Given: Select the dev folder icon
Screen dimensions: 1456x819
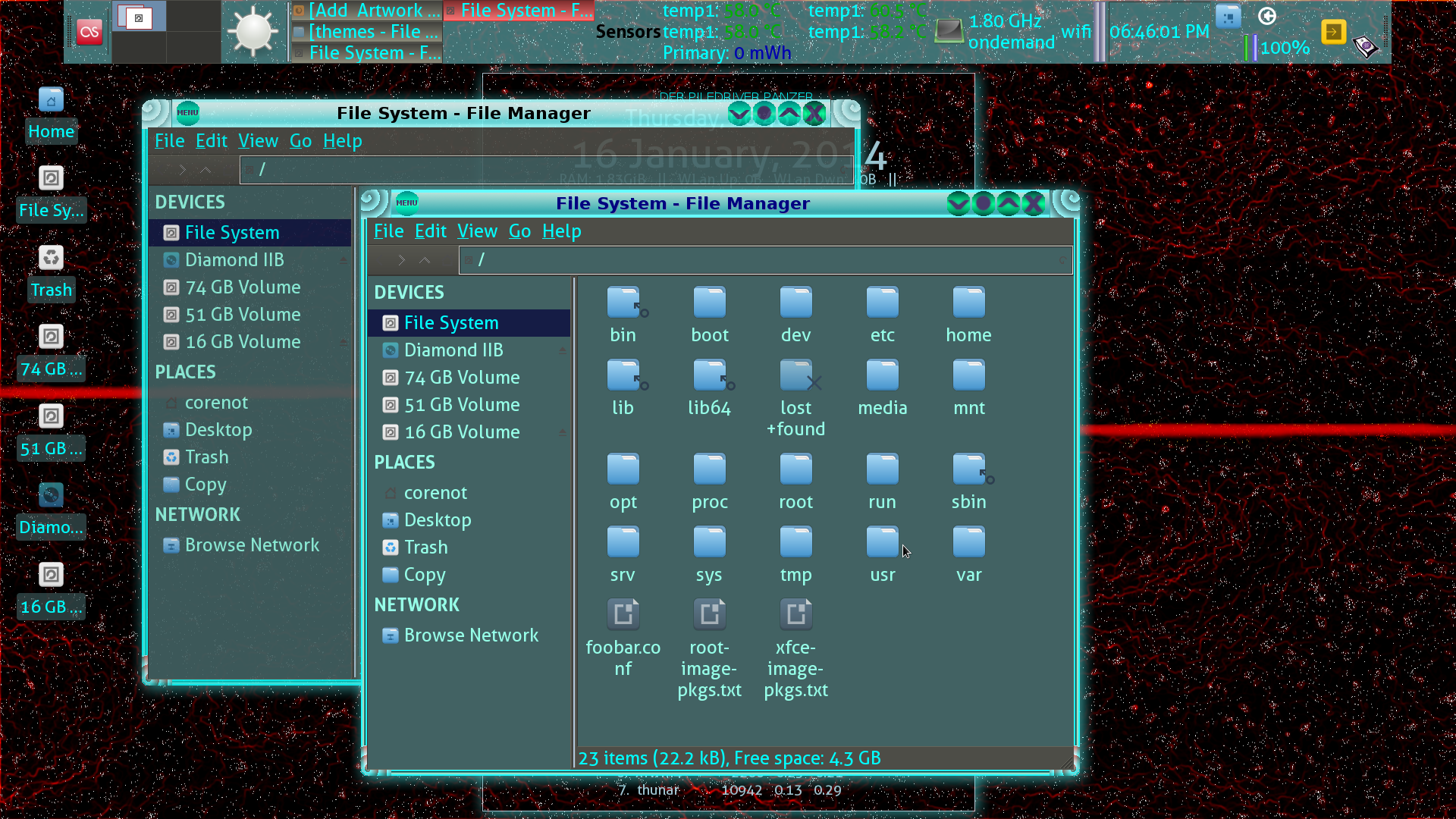Looking at the screenshot, I should 796,303.
